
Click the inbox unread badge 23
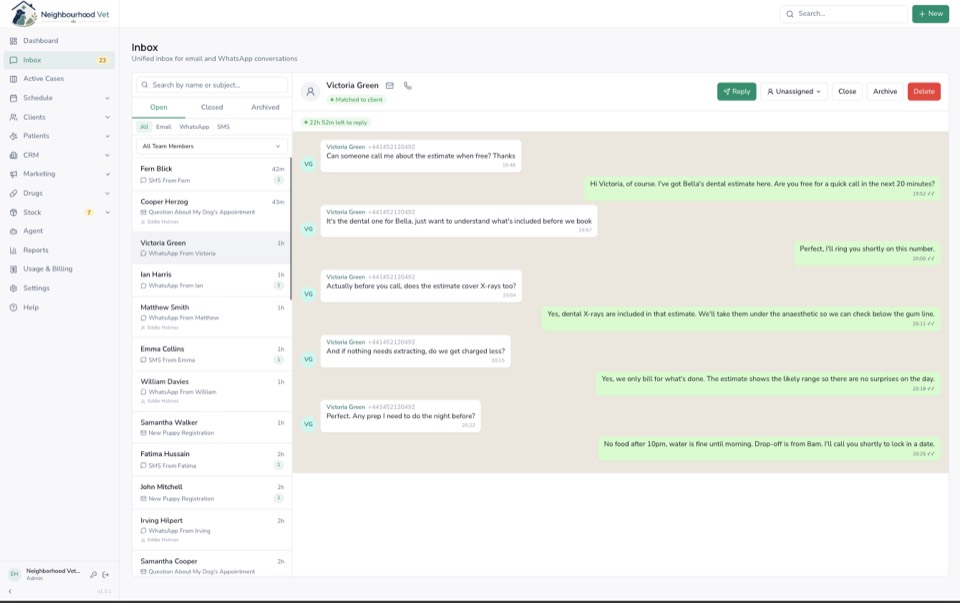(102, 60)
